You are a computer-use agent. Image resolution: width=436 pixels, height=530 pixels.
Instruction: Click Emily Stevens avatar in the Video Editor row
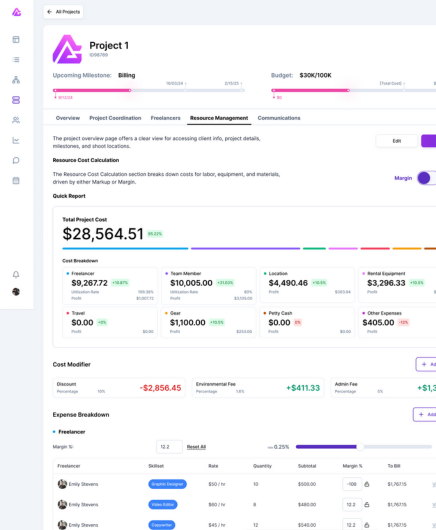[x=62, y=505]
